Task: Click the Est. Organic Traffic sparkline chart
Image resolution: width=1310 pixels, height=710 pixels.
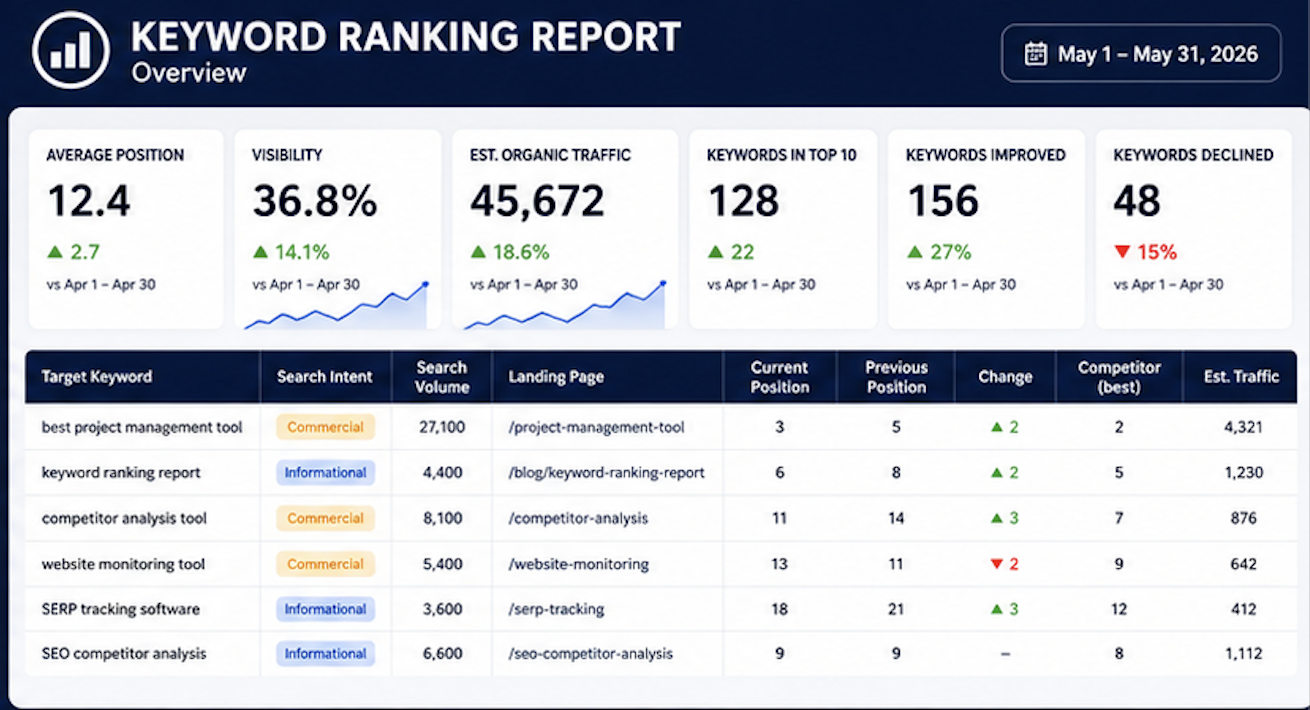Action: coord(565,306)
